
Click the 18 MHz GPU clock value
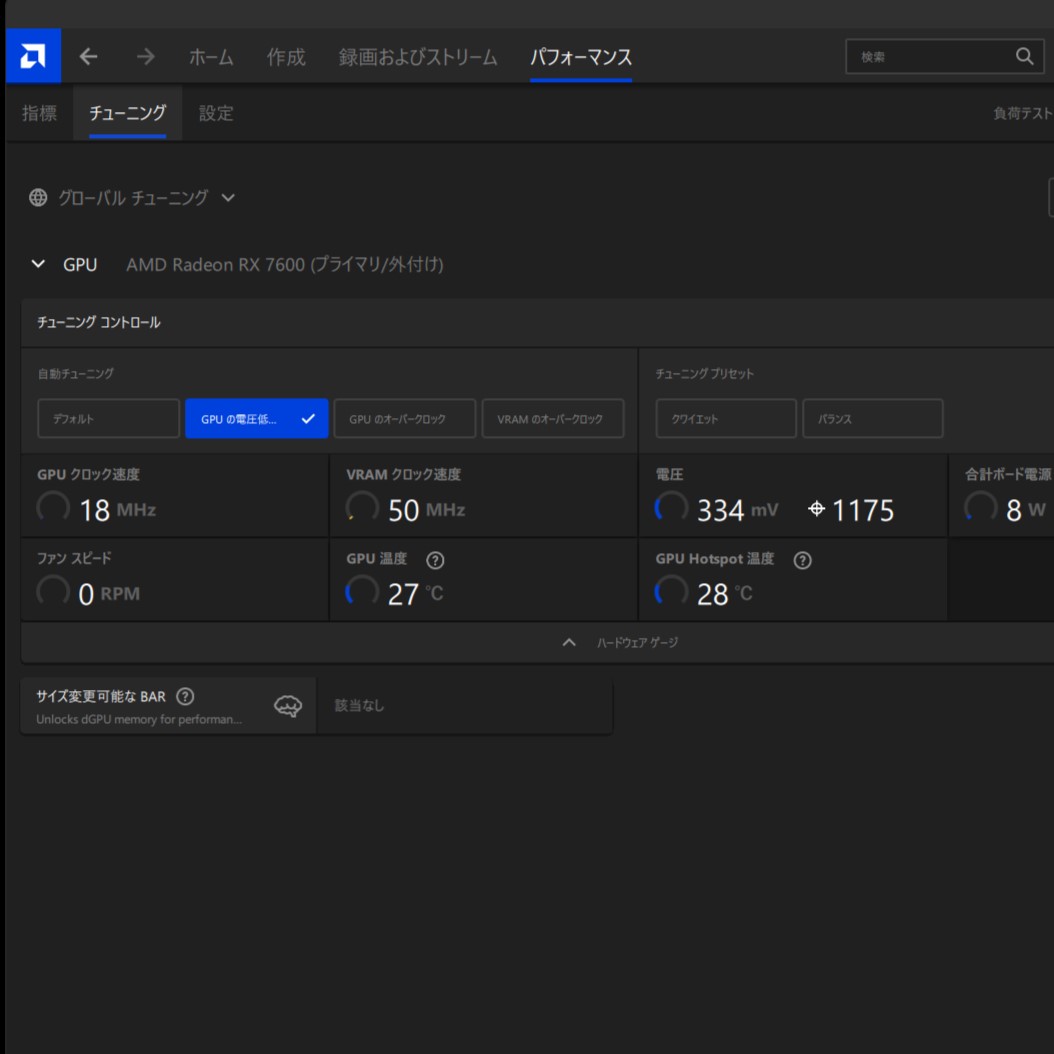pos(118,510)
